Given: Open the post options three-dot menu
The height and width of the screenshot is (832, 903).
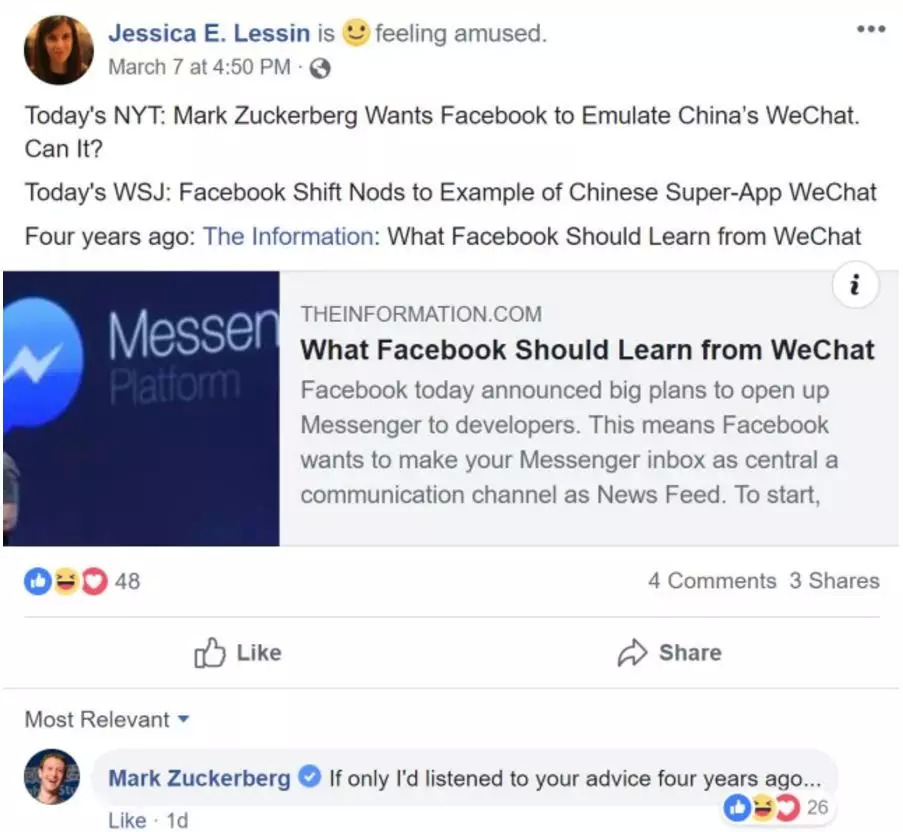Looking at the screenshot, I should [870, 30].
